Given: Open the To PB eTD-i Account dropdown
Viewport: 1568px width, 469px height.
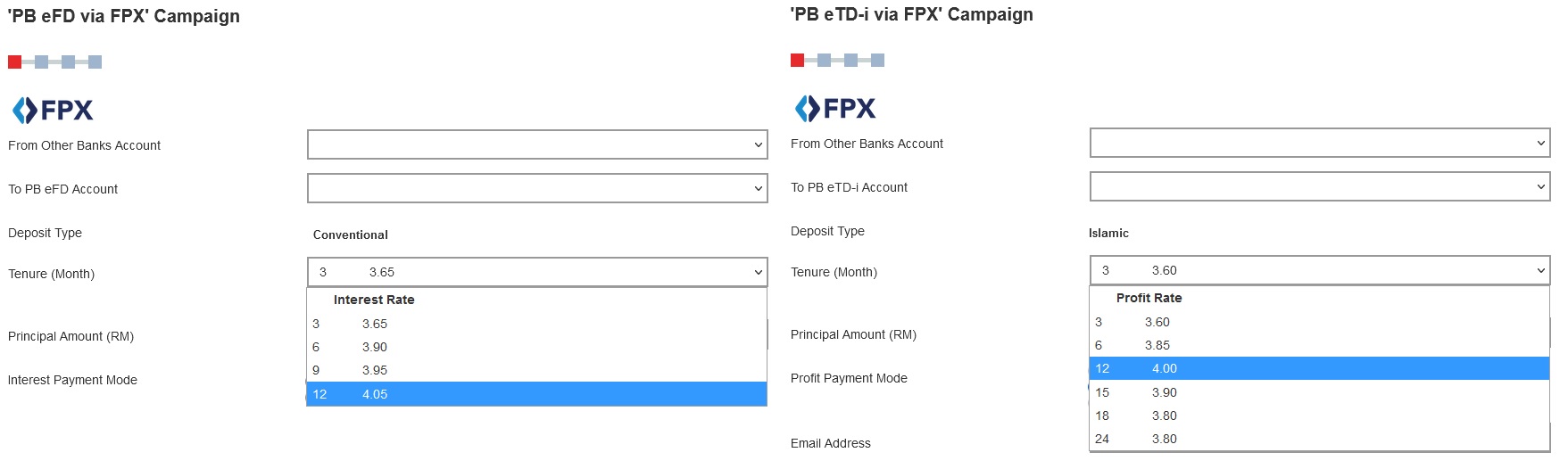Looking at the screenshot, I should coord(1320,186).
